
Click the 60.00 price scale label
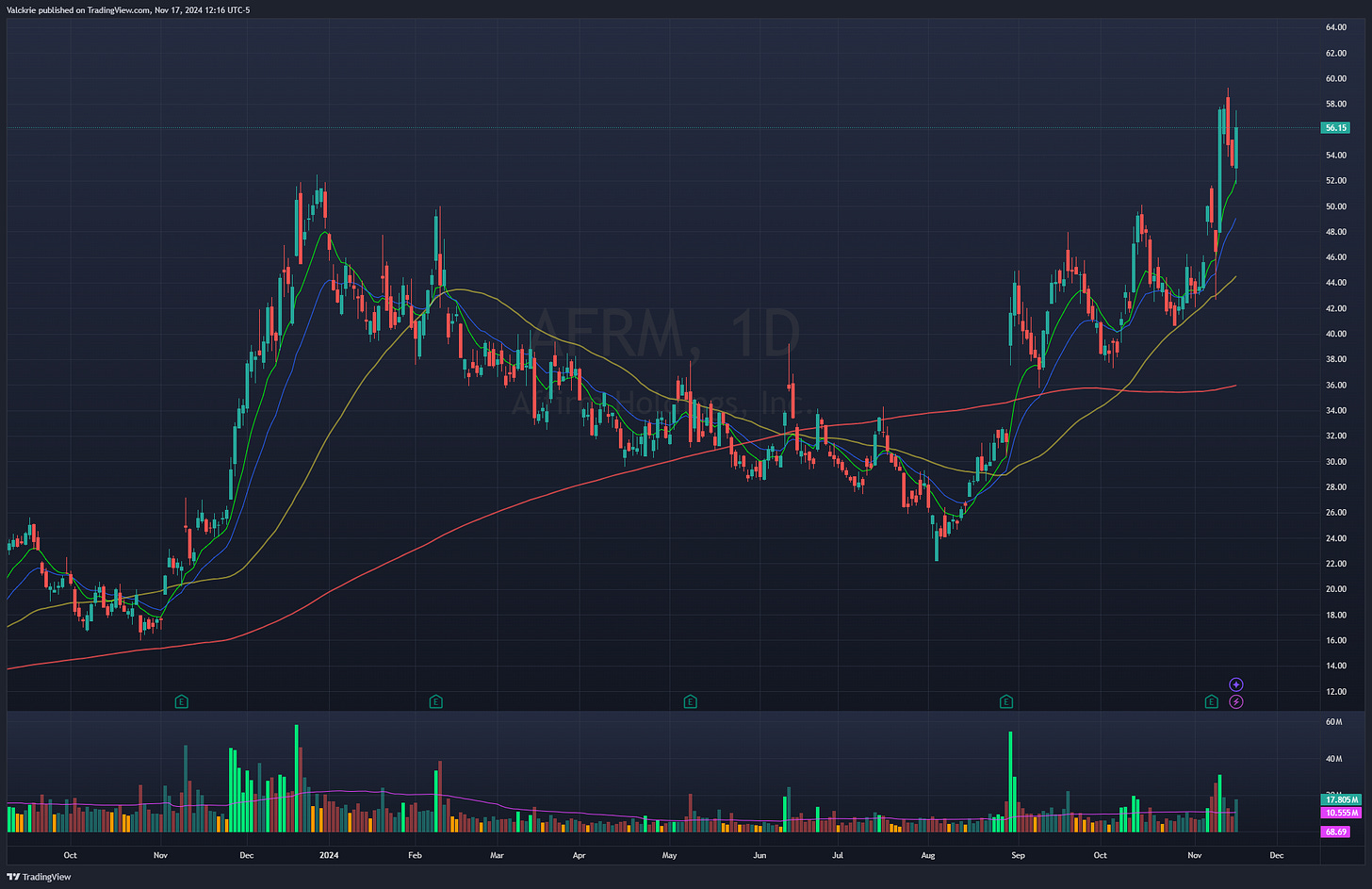point(1335,78)
